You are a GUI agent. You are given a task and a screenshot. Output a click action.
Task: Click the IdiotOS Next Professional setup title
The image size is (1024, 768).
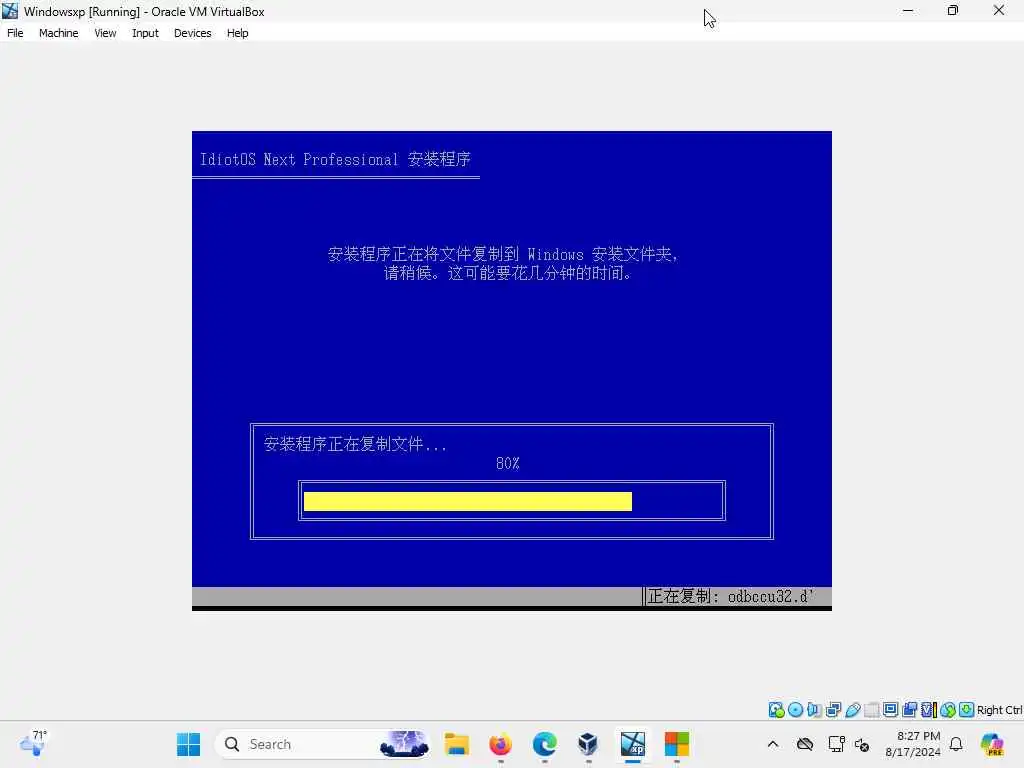tap(335, 159)
